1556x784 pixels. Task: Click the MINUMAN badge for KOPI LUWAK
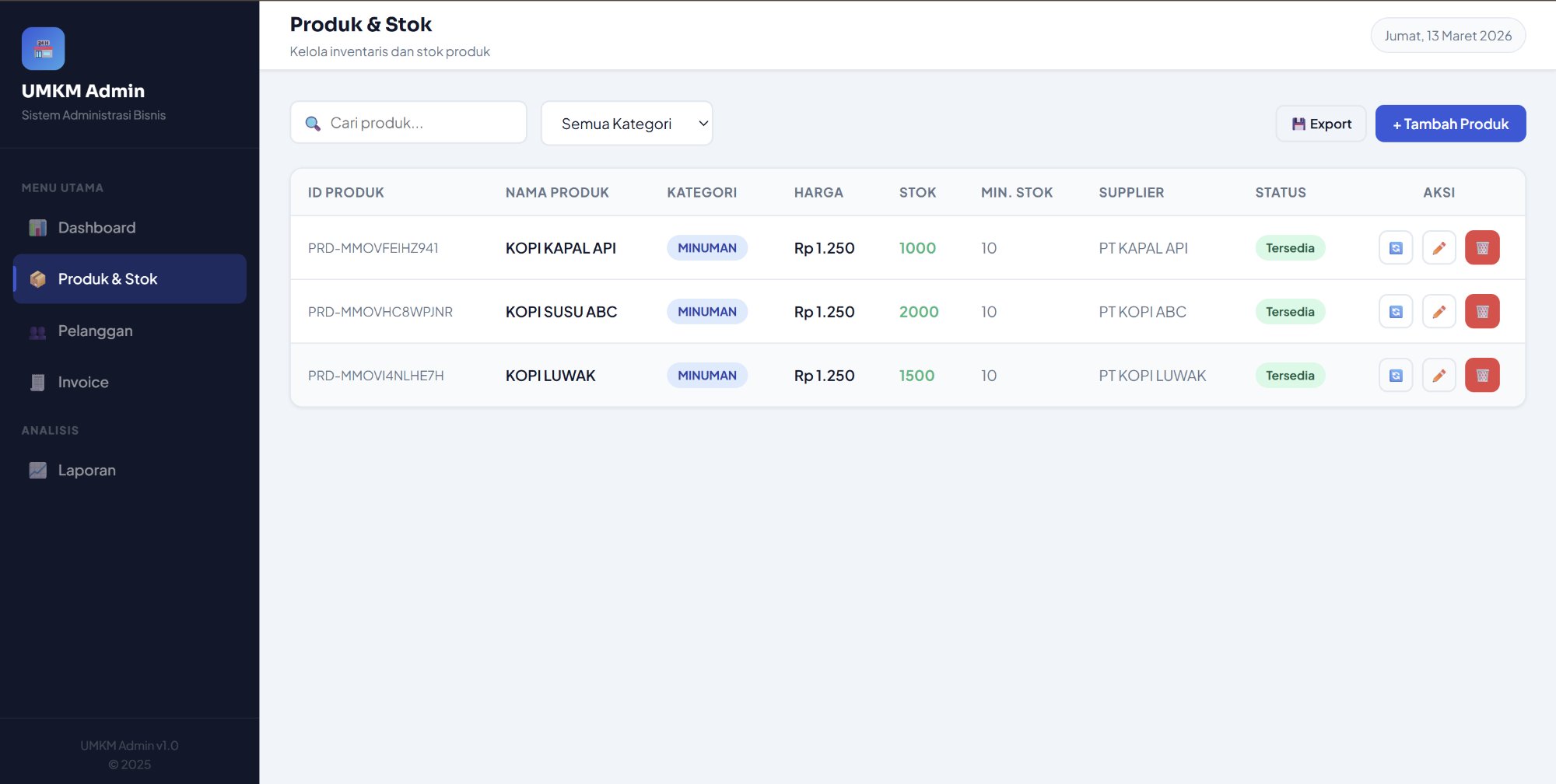[706, 376]
